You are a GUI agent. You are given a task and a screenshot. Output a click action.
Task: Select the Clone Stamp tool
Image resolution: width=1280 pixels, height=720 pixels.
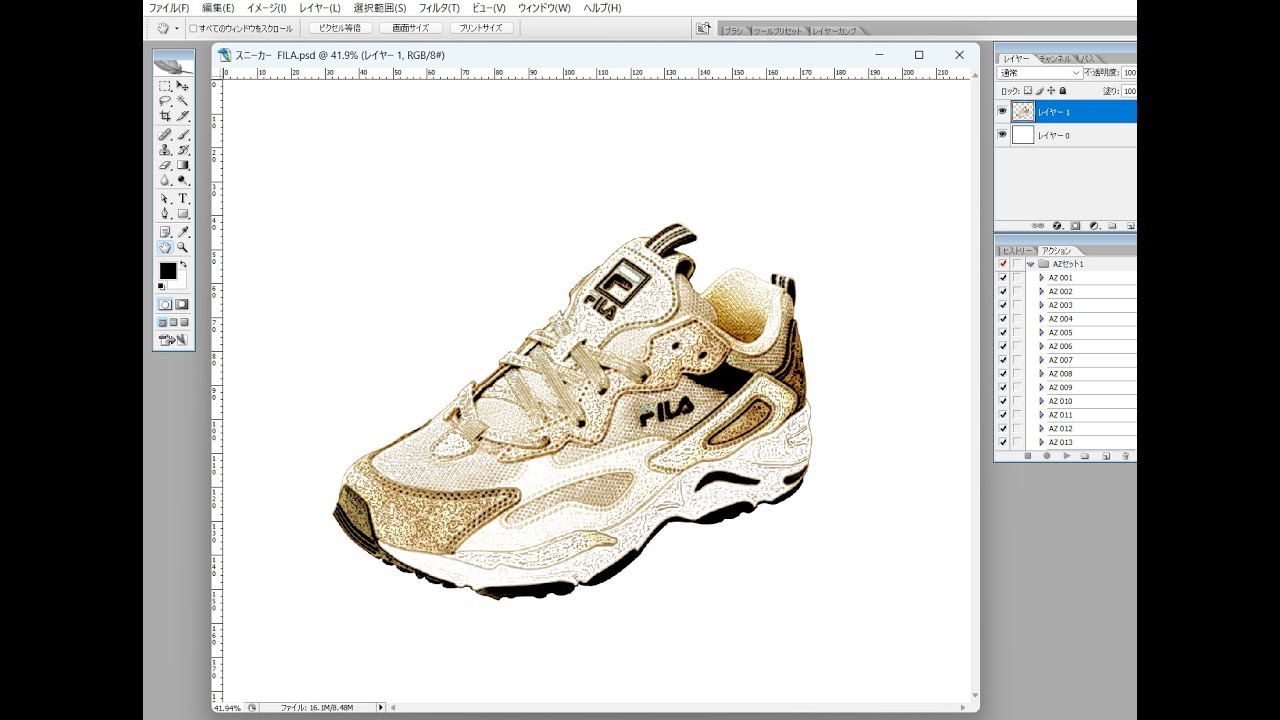(x=165, y=149)
